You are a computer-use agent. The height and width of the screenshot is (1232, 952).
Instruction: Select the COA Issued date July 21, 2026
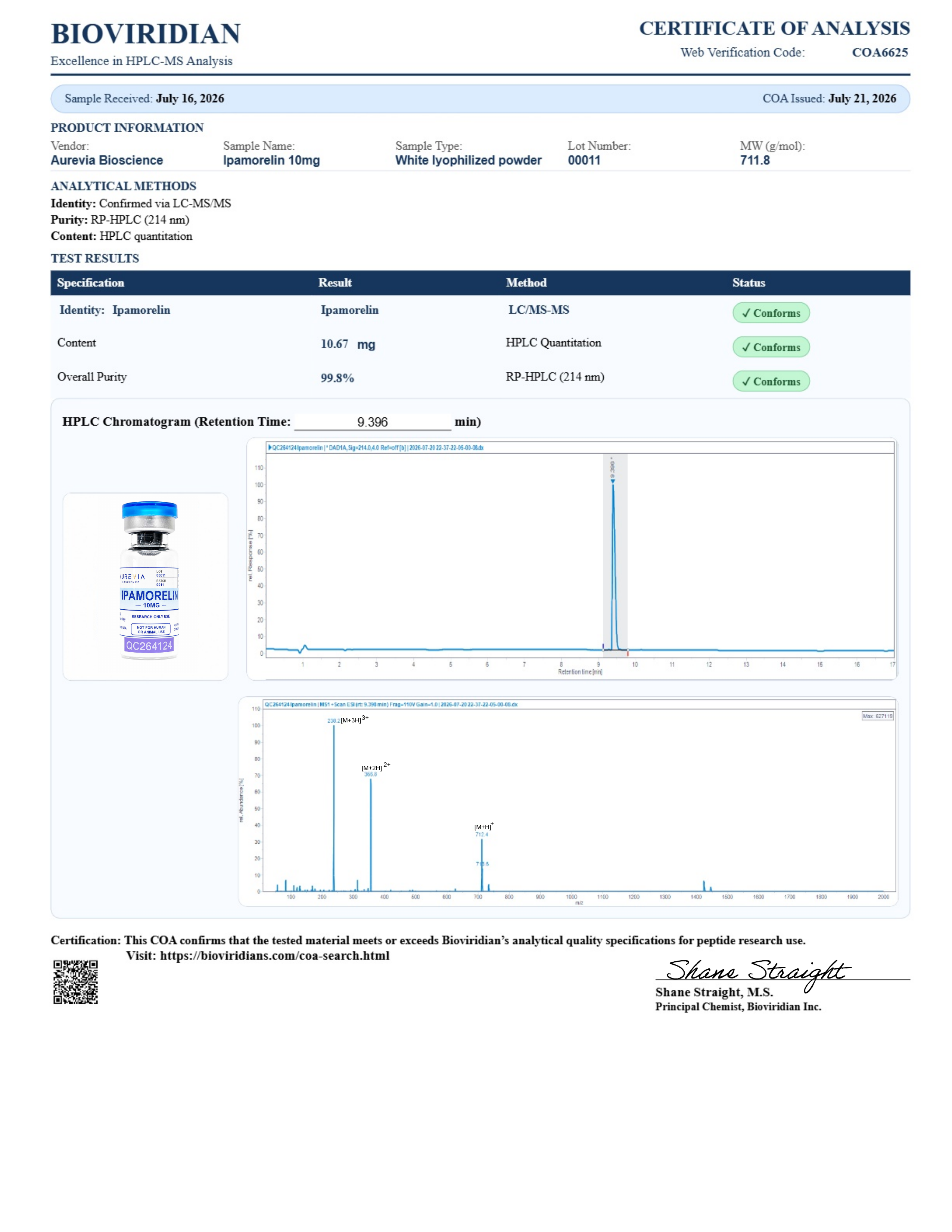(862, 99)
